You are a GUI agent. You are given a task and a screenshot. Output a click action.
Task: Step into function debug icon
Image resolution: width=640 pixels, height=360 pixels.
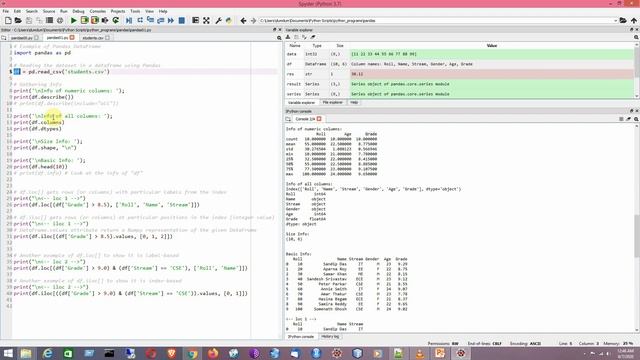pos(150,20)
